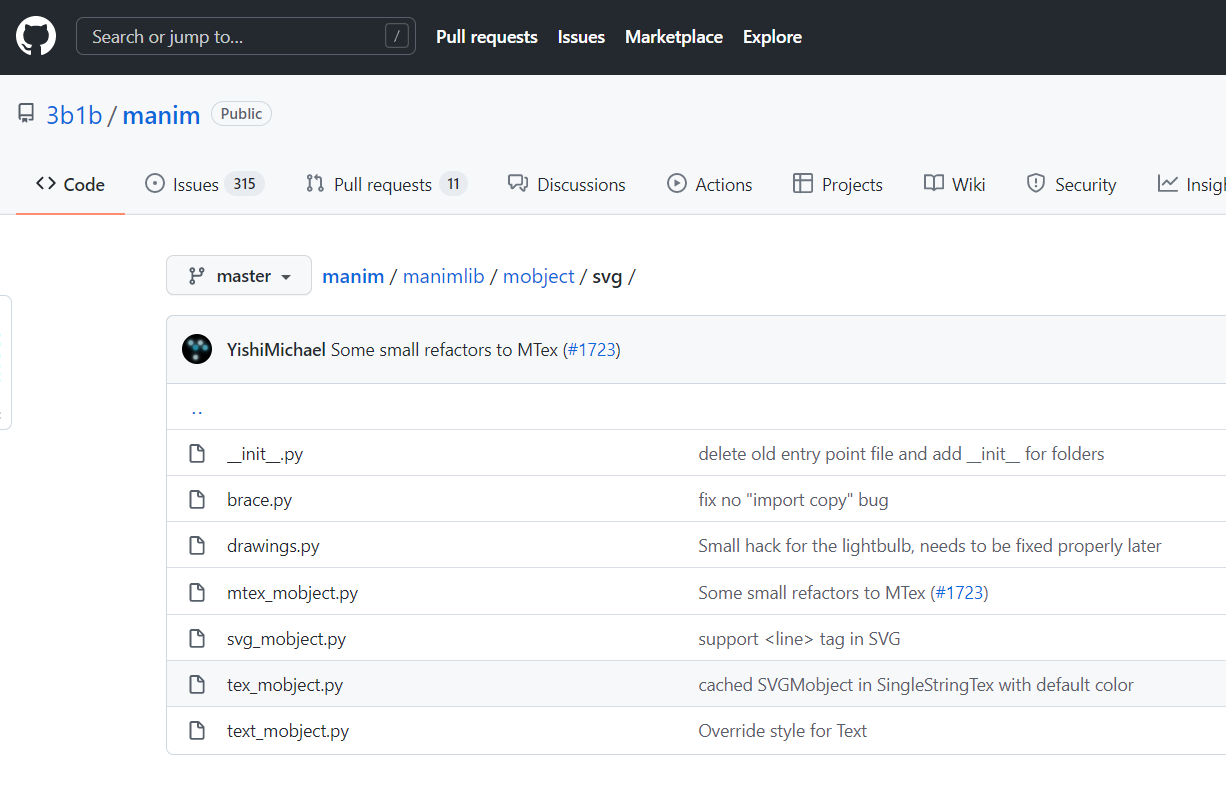Click YishiMichael's commit avatar
This screenshot has width=1226, height=798.
point(196,349)
